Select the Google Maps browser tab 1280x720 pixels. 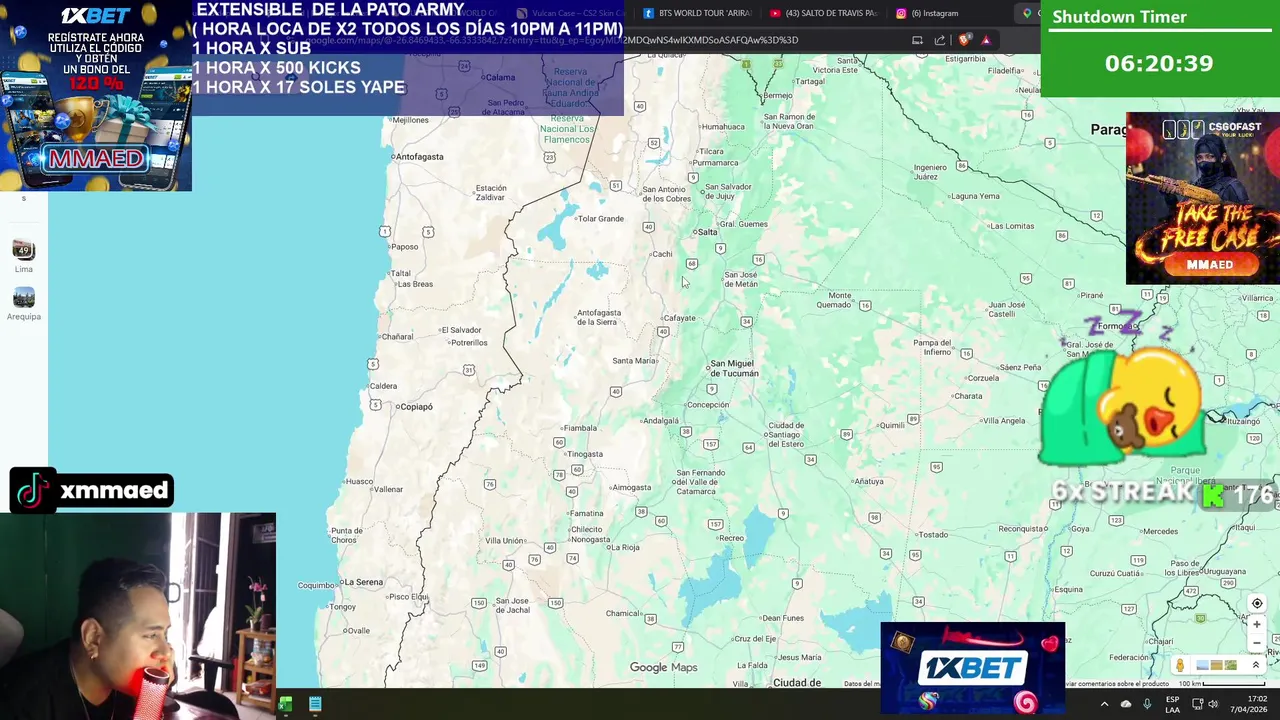click(x=1028, y=13)
